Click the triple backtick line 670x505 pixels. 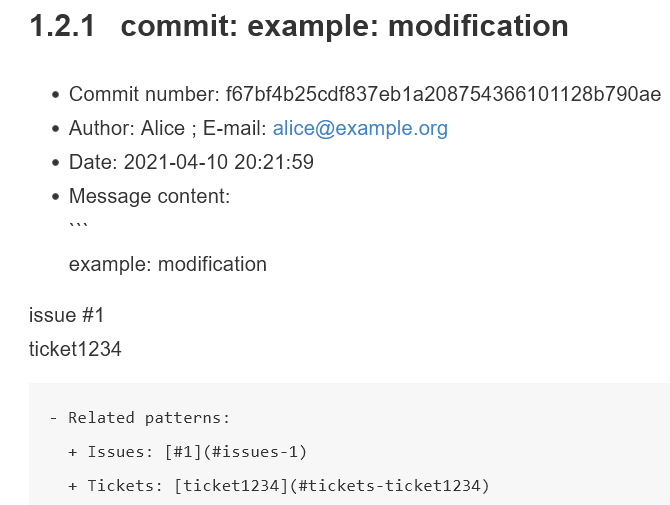tap(79, 226)
